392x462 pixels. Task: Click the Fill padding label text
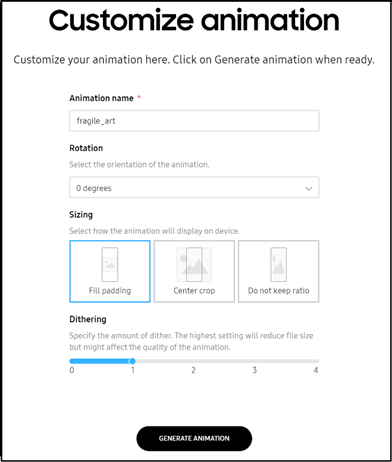110,291
